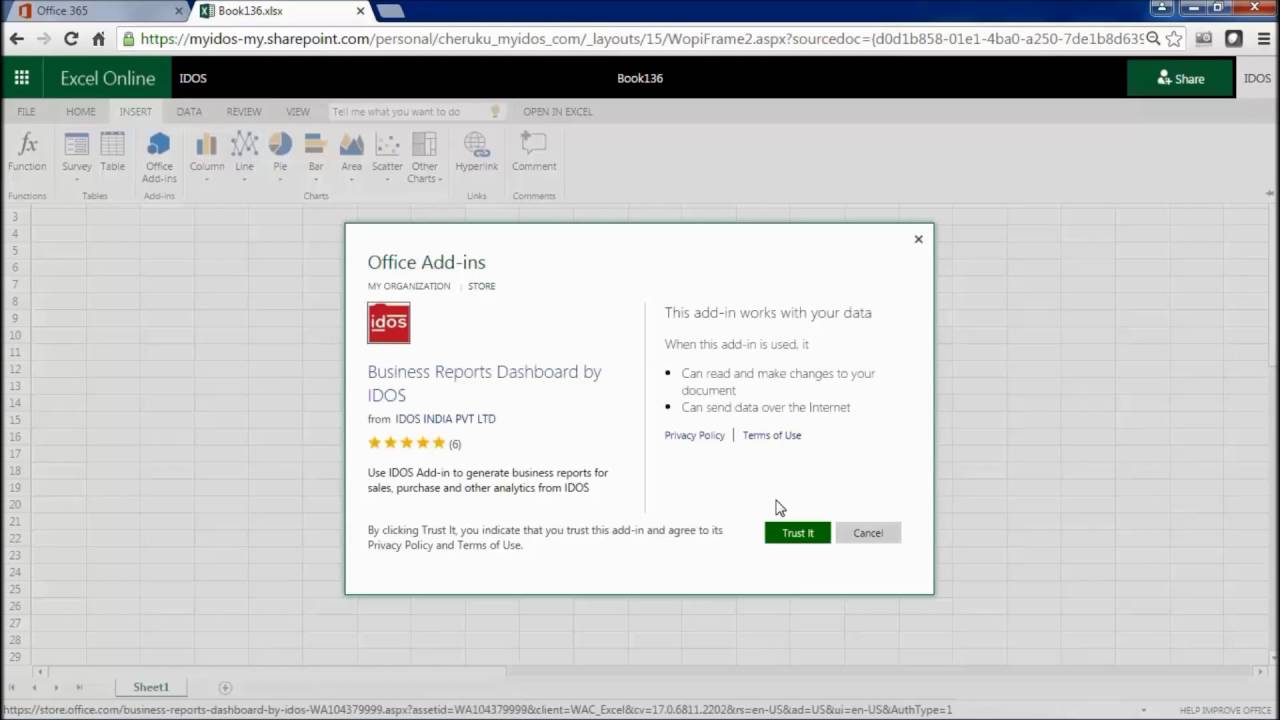1280x720 pixels.
Task: Reload the page in Chrome
Action: pyautogui.click(x=71, y=39)
